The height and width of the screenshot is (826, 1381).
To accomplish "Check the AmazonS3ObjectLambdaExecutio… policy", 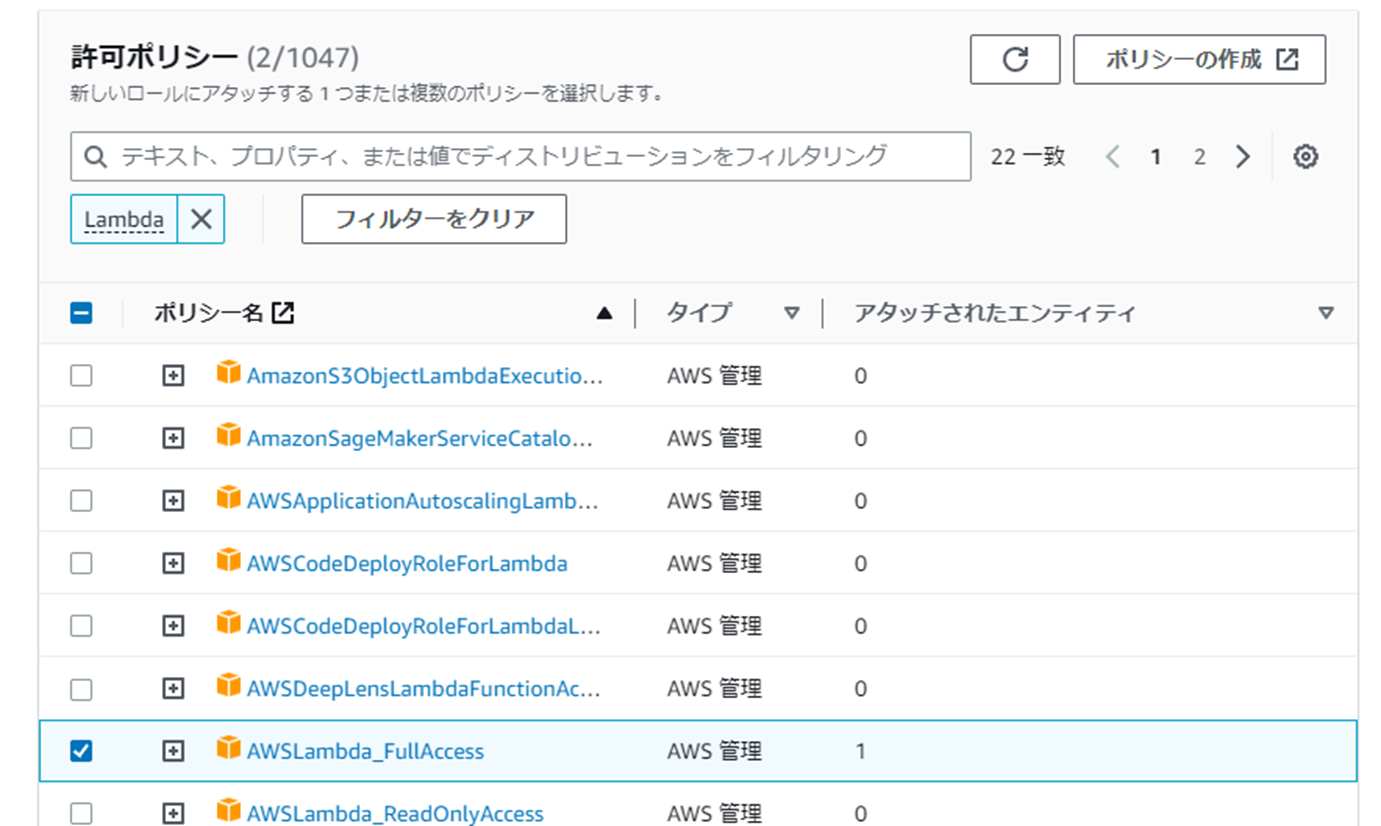I will [81, 376].
